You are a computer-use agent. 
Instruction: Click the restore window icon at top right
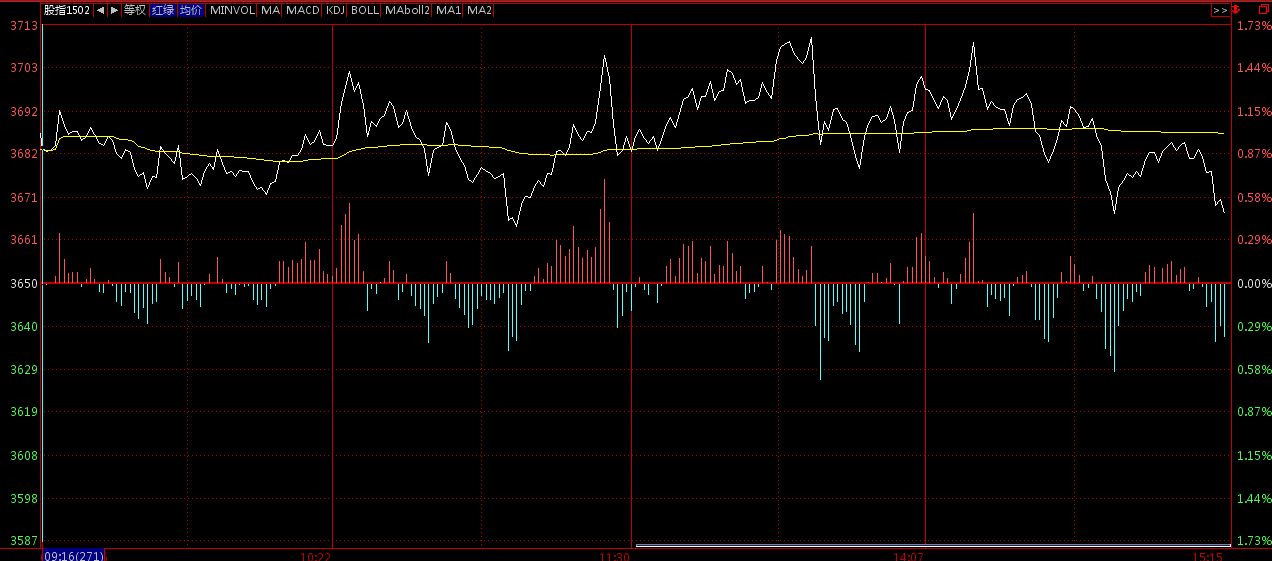pyautogui.click(x=1264, y=9)
